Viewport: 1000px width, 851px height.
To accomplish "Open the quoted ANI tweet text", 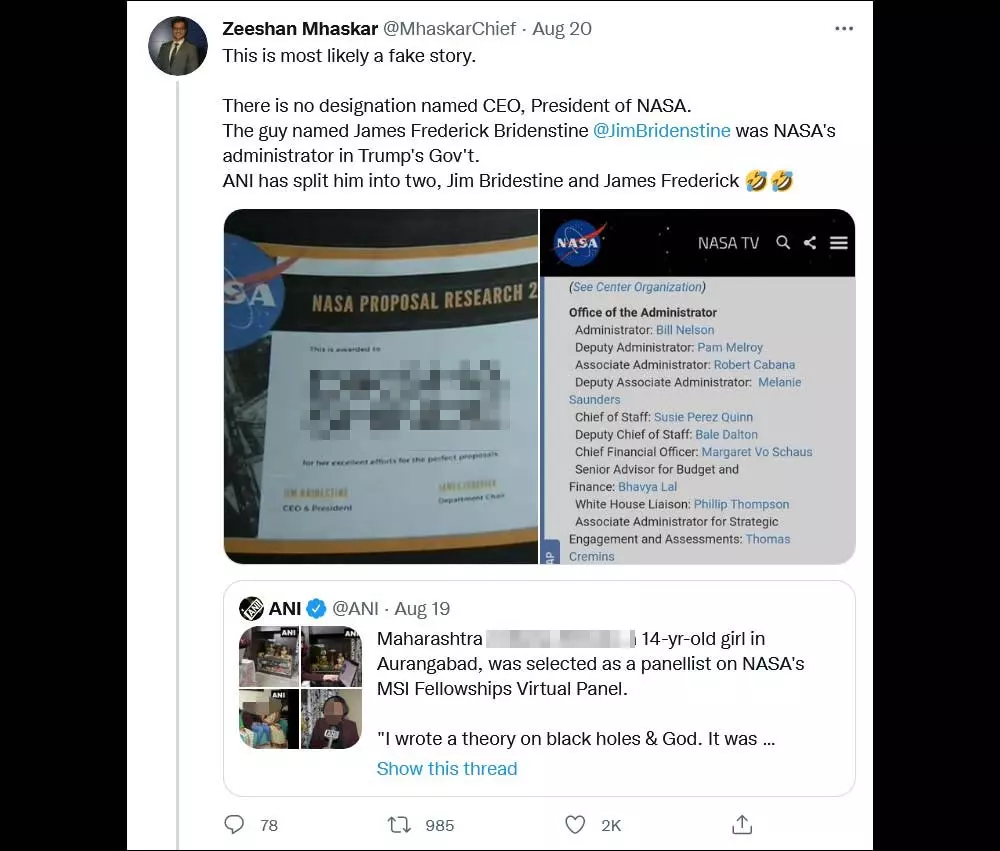I will (x=590, y=688).
